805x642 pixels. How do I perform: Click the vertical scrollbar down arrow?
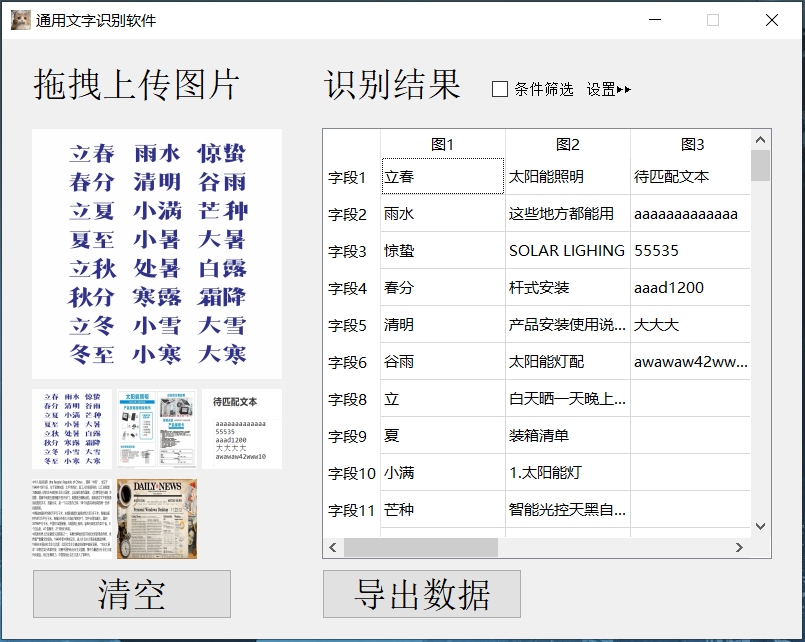click(x=759, y=525)
